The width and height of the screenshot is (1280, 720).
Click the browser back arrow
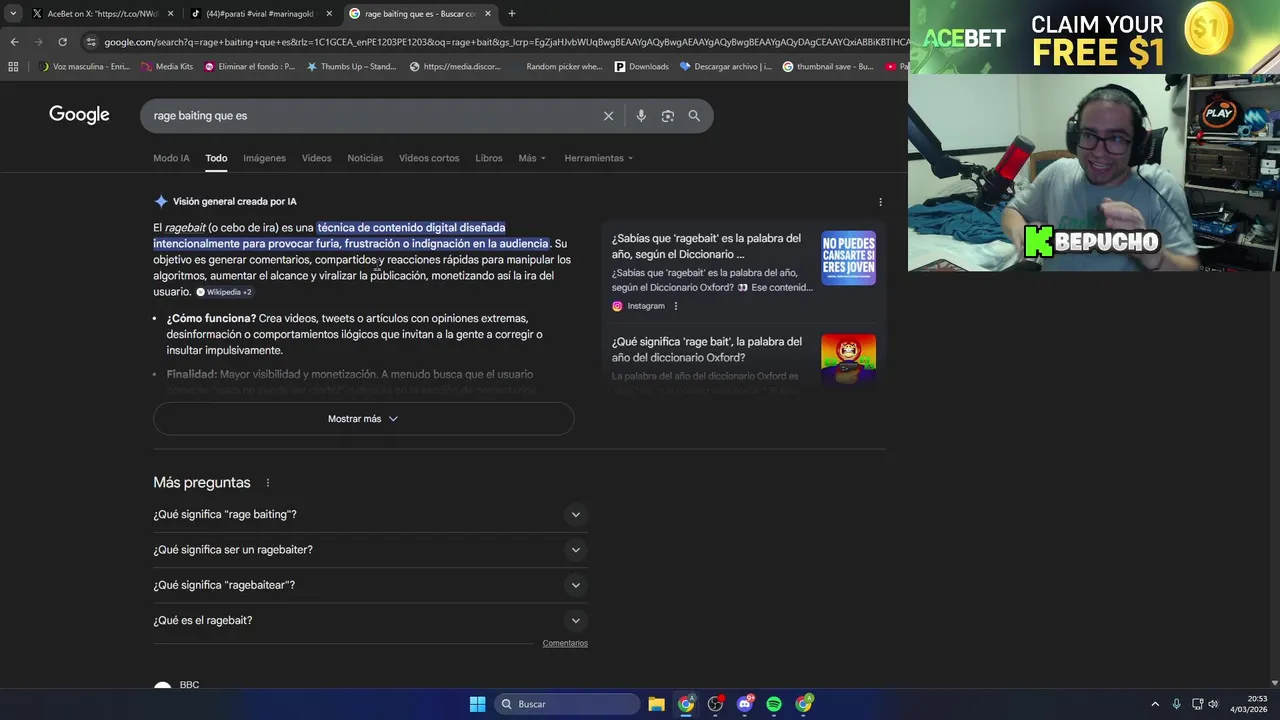pyautogui.click(x=14, y=42)
